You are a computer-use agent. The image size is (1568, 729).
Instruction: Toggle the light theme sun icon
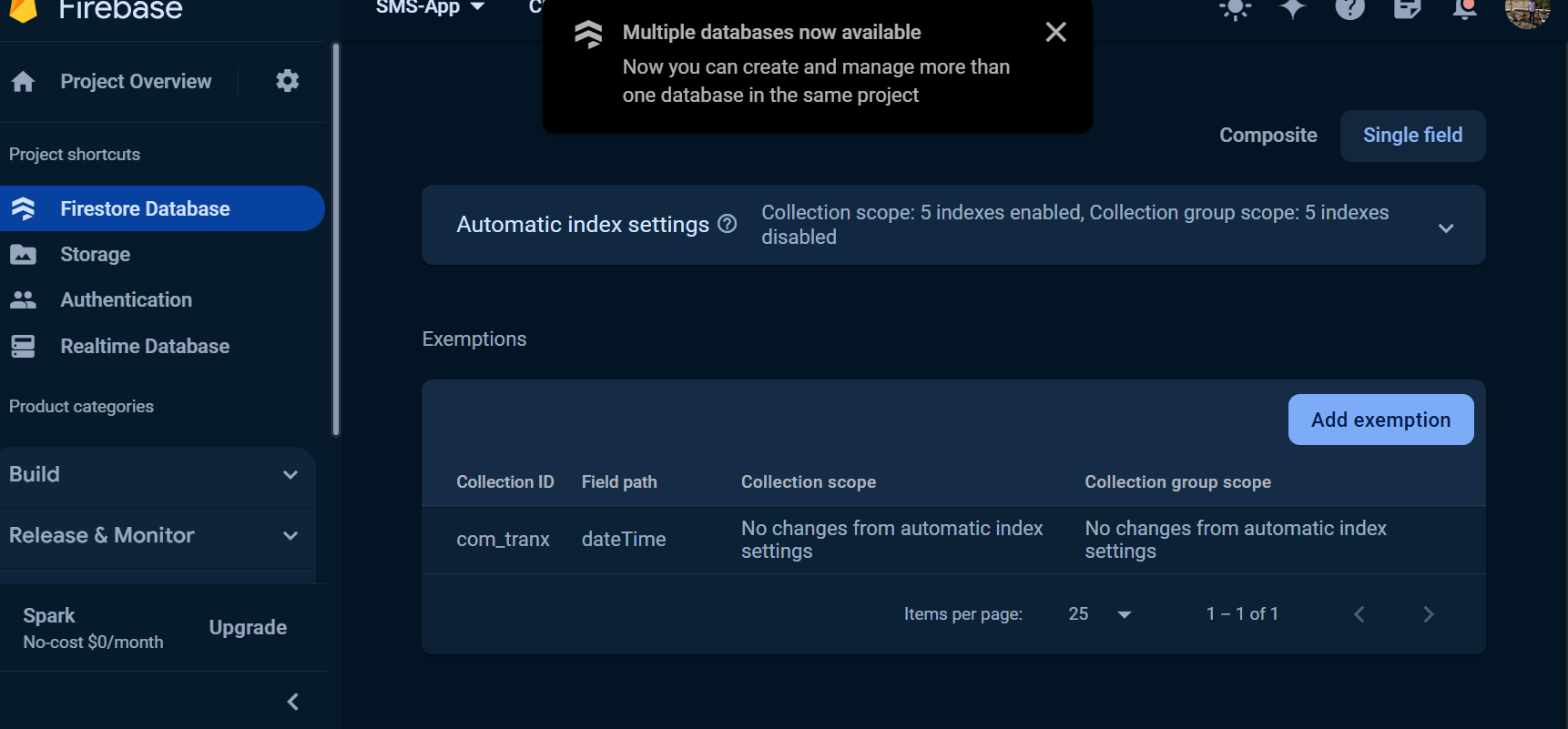click(1235, 9)
